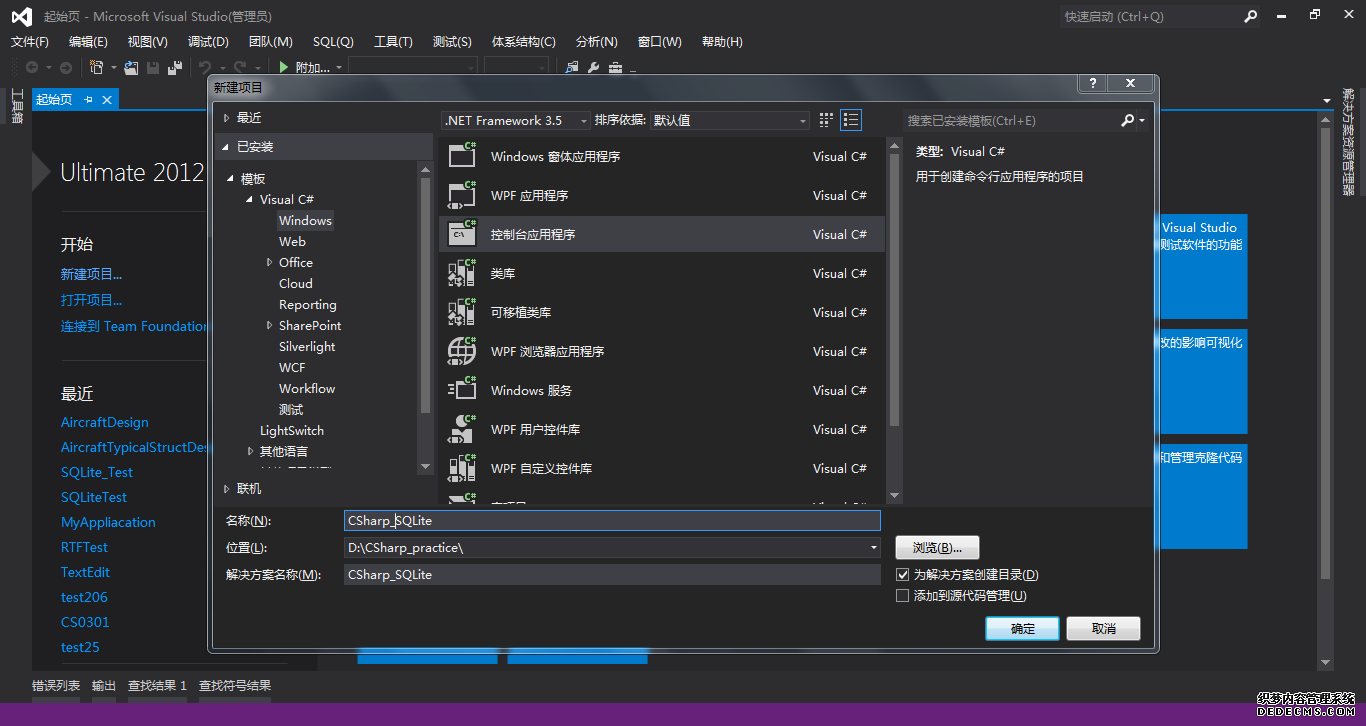Select the Windows 服务 template icon
The width and height of the screenshot is (1366, 726).
462,390
